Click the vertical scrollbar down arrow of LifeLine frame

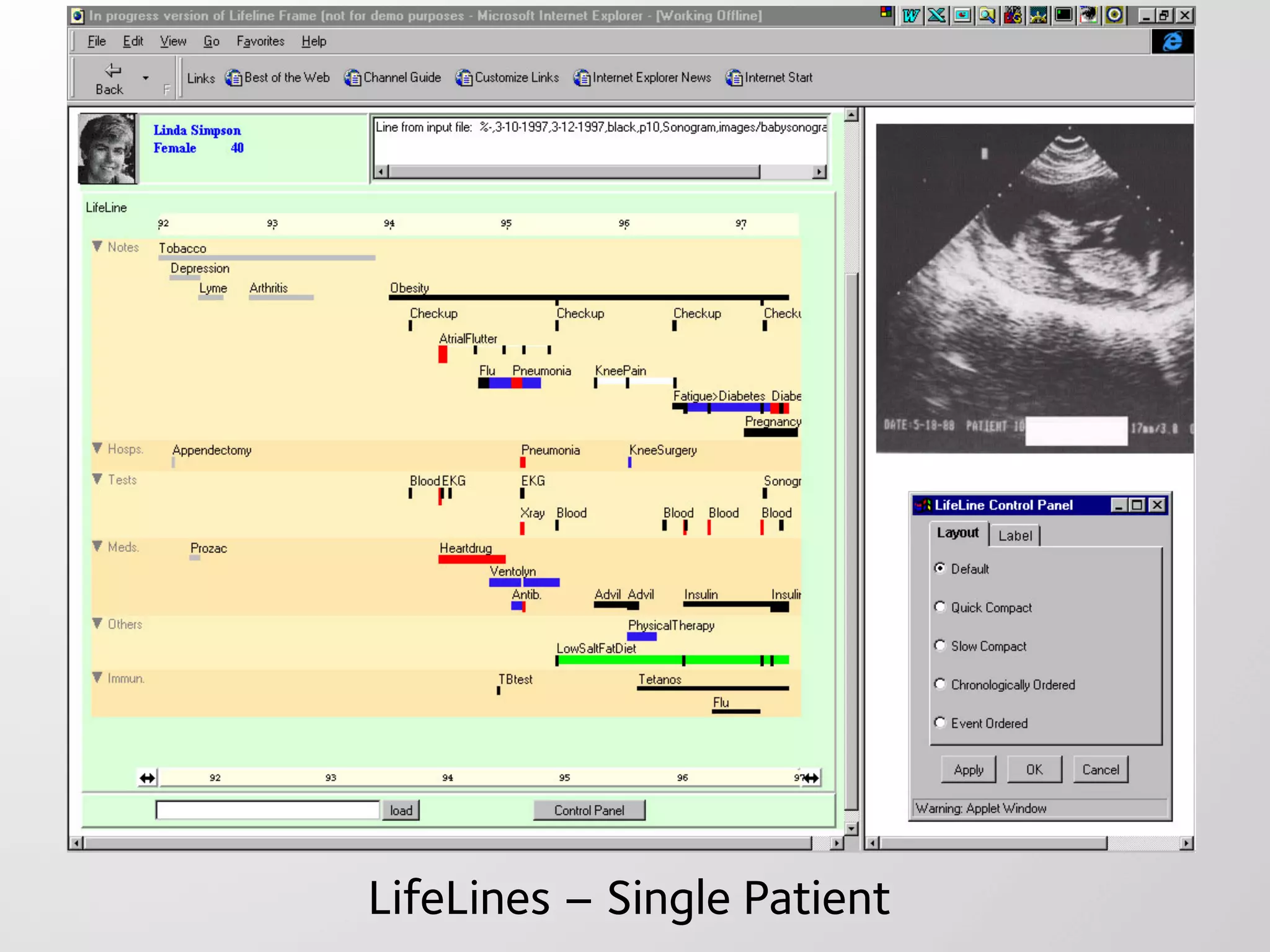[x=851, y=829]
